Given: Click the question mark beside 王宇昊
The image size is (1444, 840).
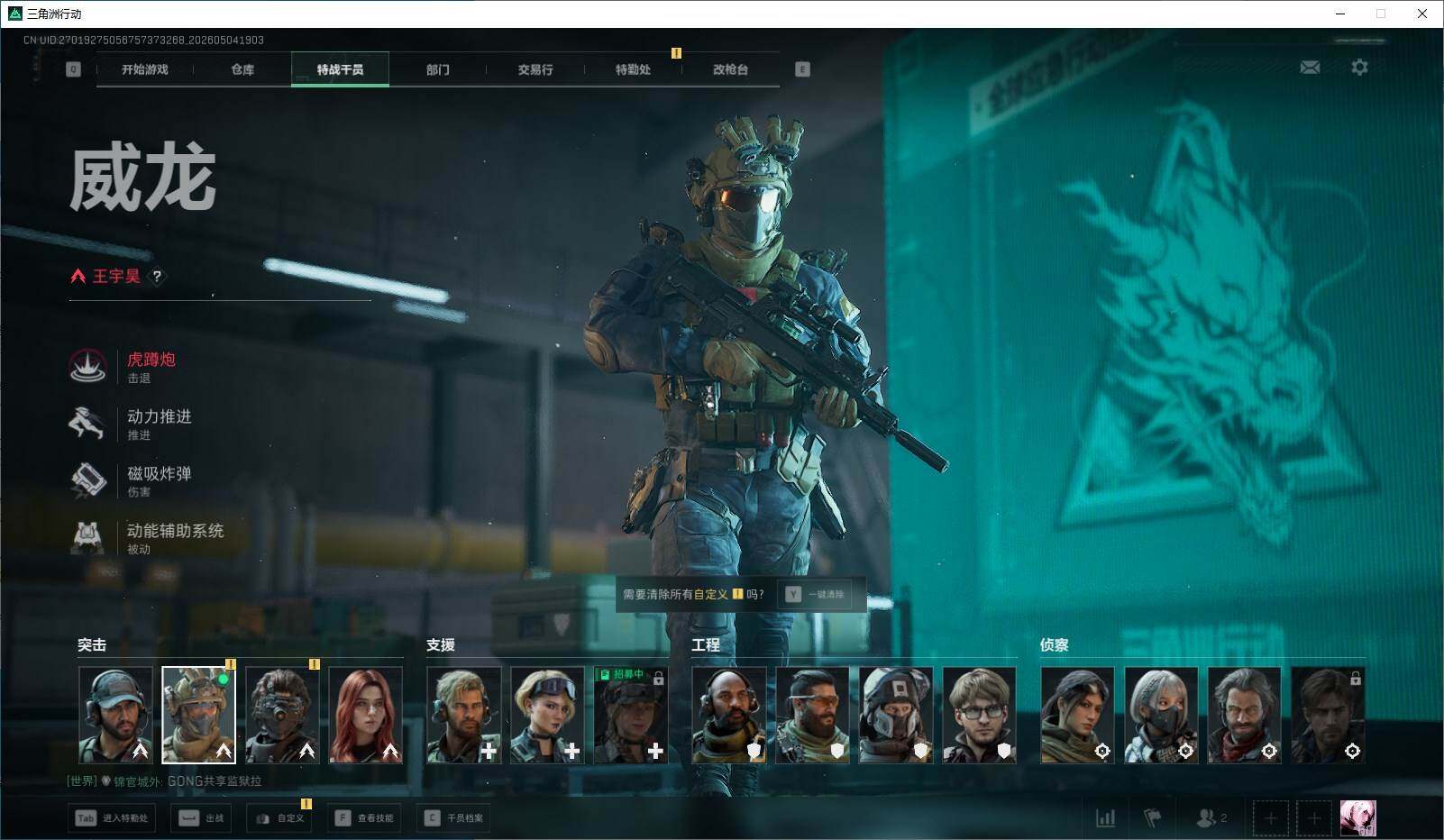Looking at the screenshot, I should point(157,277).
